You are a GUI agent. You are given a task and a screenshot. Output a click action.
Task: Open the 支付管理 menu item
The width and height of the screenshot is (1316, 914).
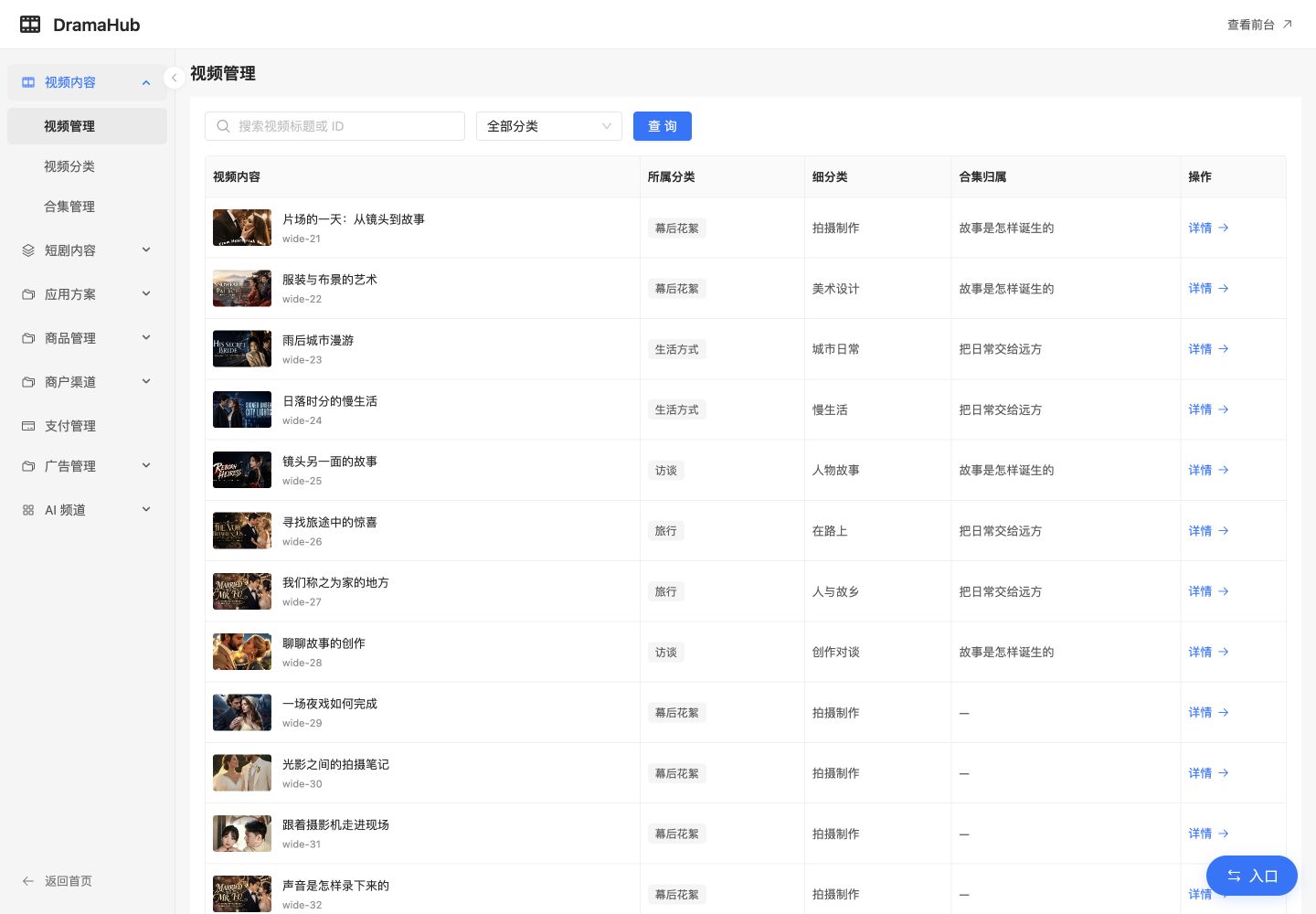point(87,426)
